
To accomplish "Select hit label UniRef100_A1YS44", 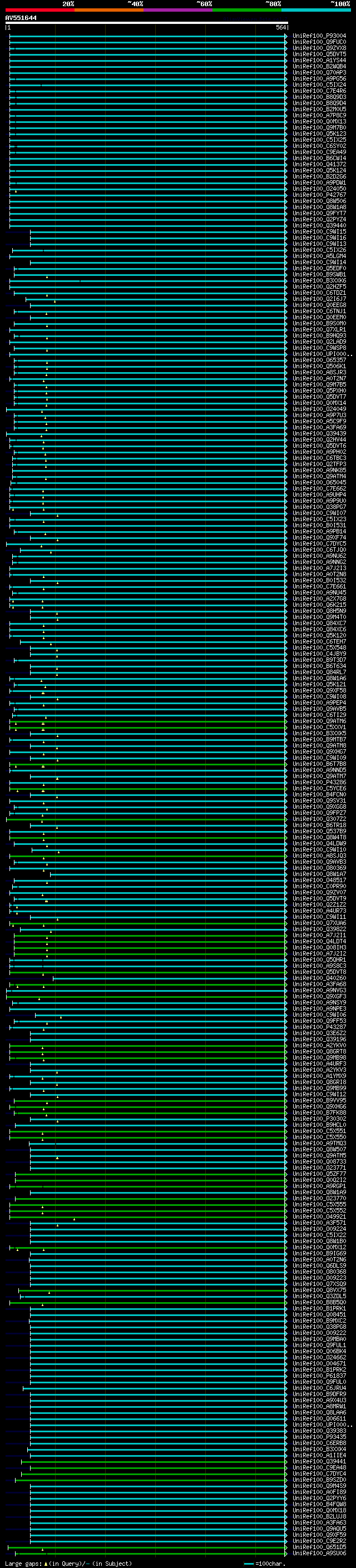I will tap(319, 60).
